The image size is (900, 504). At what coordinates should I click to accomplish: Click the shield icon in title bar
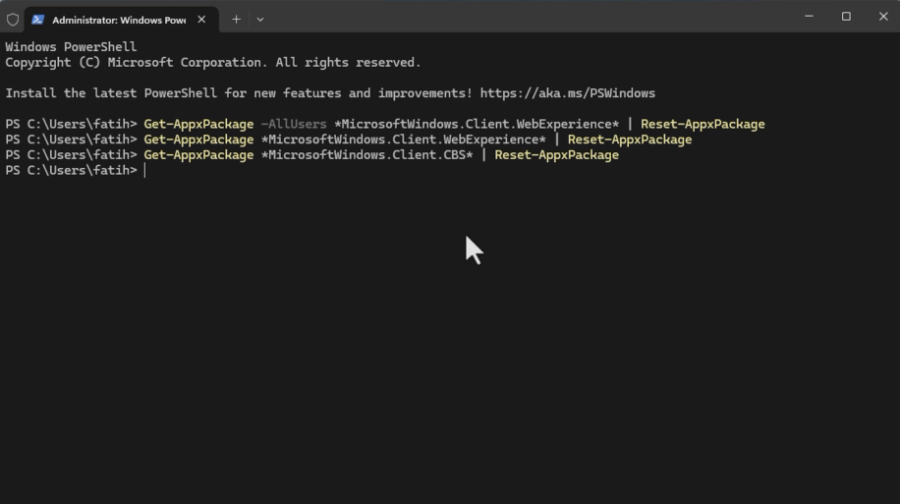coord(13,20)
